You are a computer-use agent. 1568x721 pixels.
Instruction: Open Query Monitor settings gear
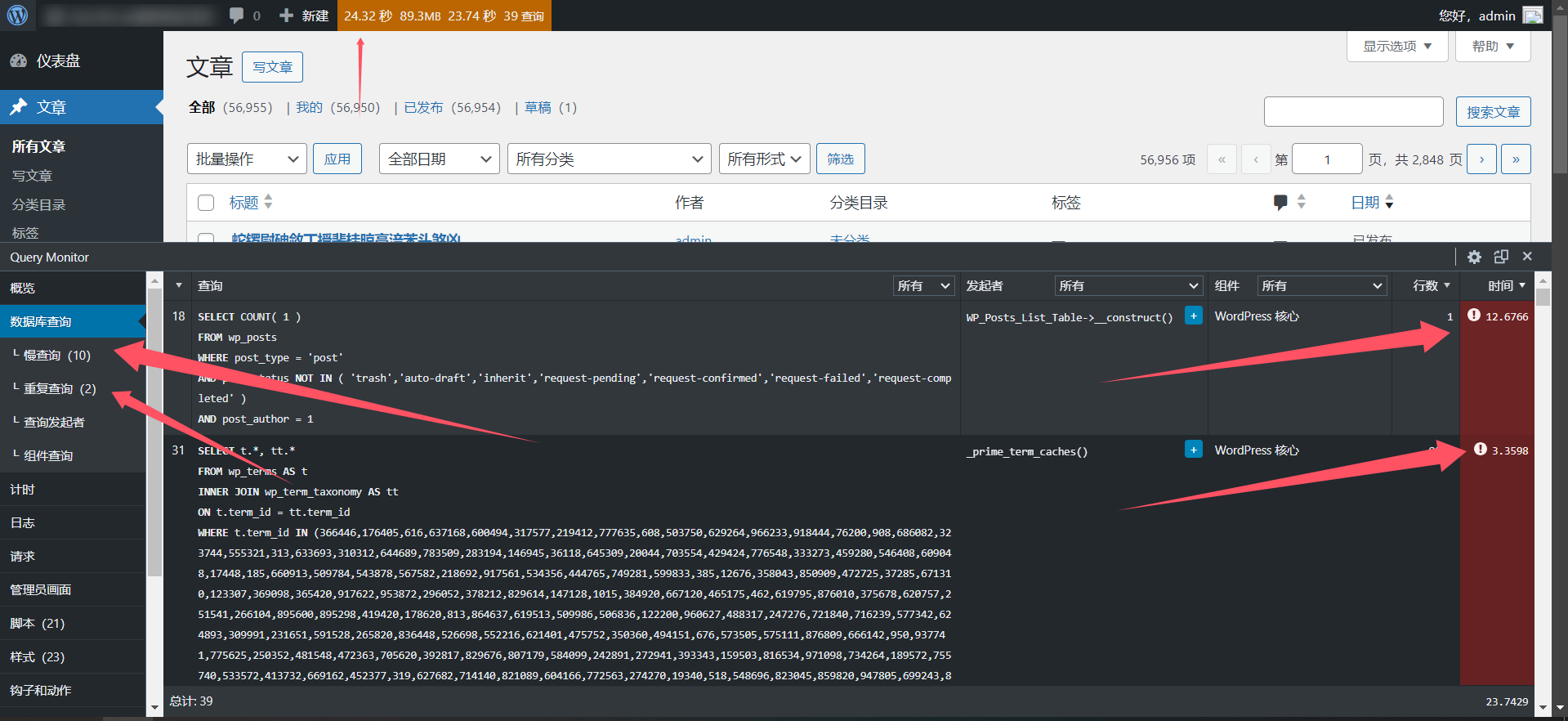click(1474, 257)
